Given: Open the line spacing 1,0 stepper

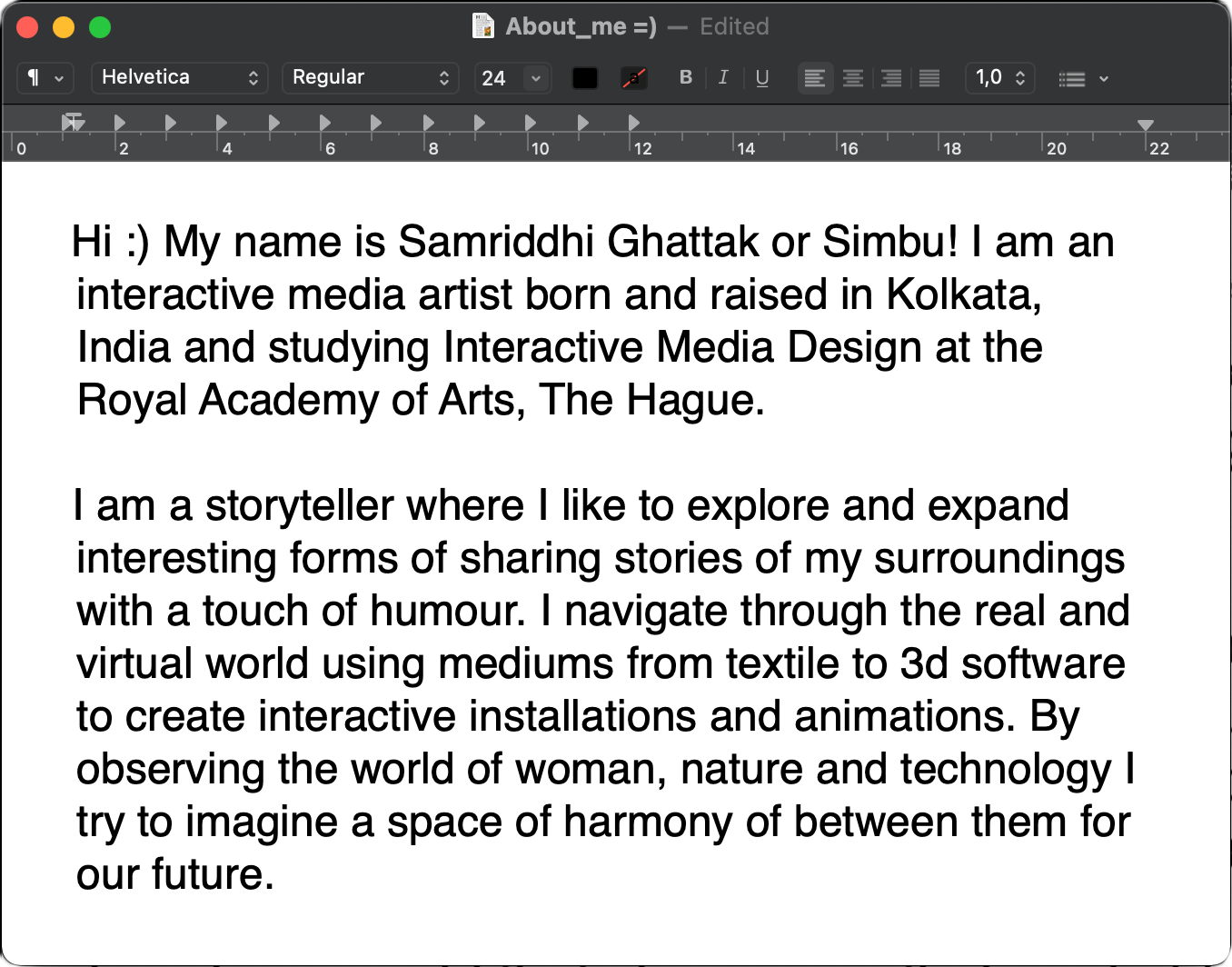Looking at the screenshot, I should tap(1000, 78).
